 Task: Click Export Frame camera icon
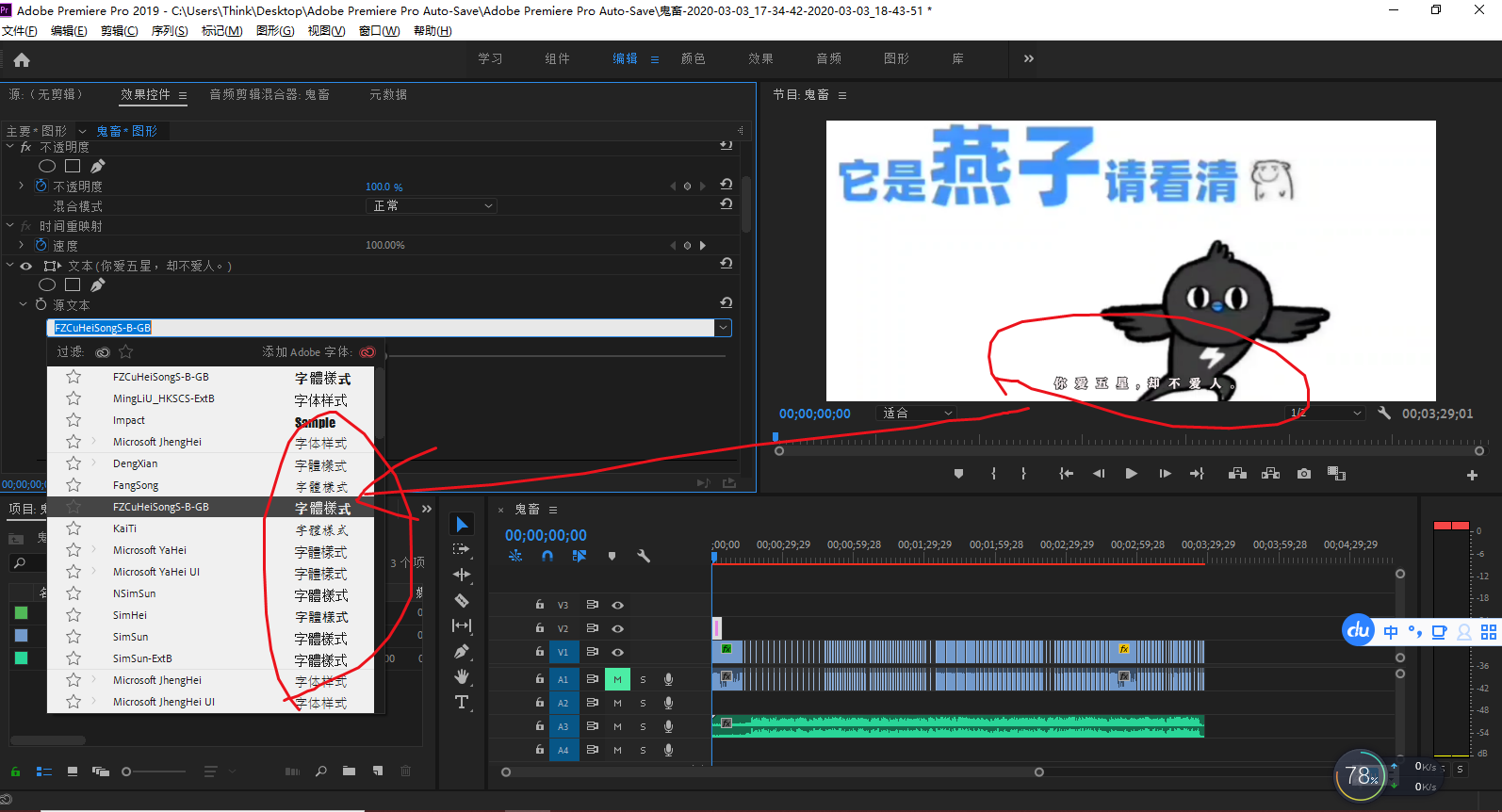[x=1304, y=474]
